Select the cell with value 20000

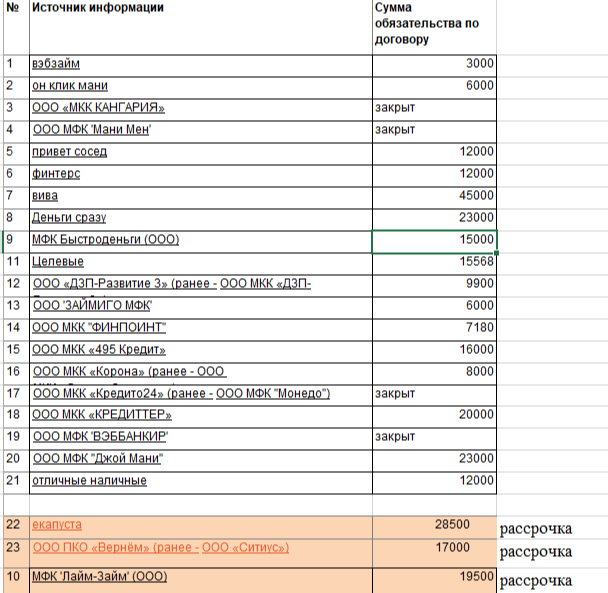tap(434, 417)
